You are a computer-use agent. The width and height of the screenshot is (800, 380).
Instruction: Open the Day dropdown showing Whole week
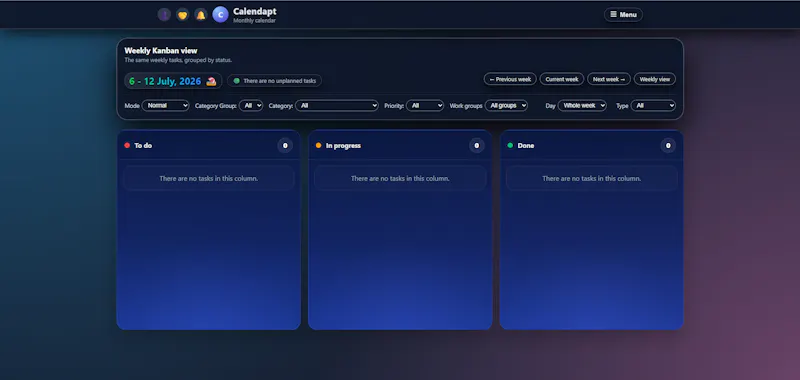(x=582, y=106)
